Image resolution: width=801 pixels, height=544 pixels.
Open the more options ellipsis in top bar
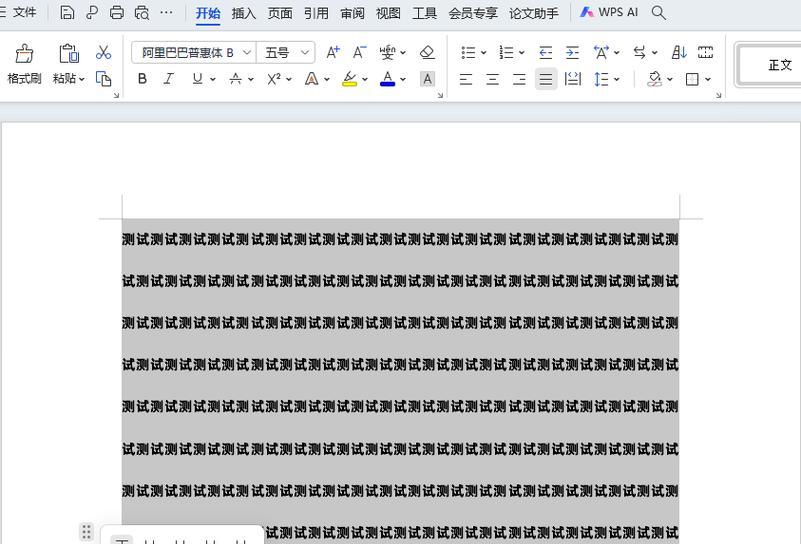[x=166, y=12]
